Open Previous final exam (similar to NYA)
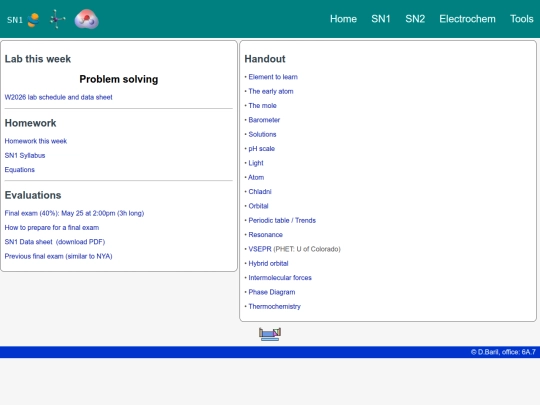The image size is (540, 405). tap(59, 256)
